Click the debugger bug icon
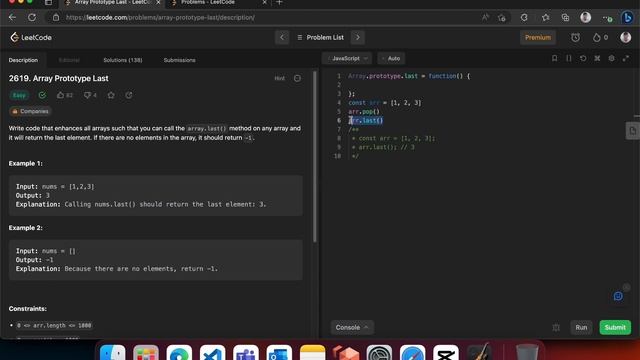Viewport: 640px width, 360px height. coord(556,327)
